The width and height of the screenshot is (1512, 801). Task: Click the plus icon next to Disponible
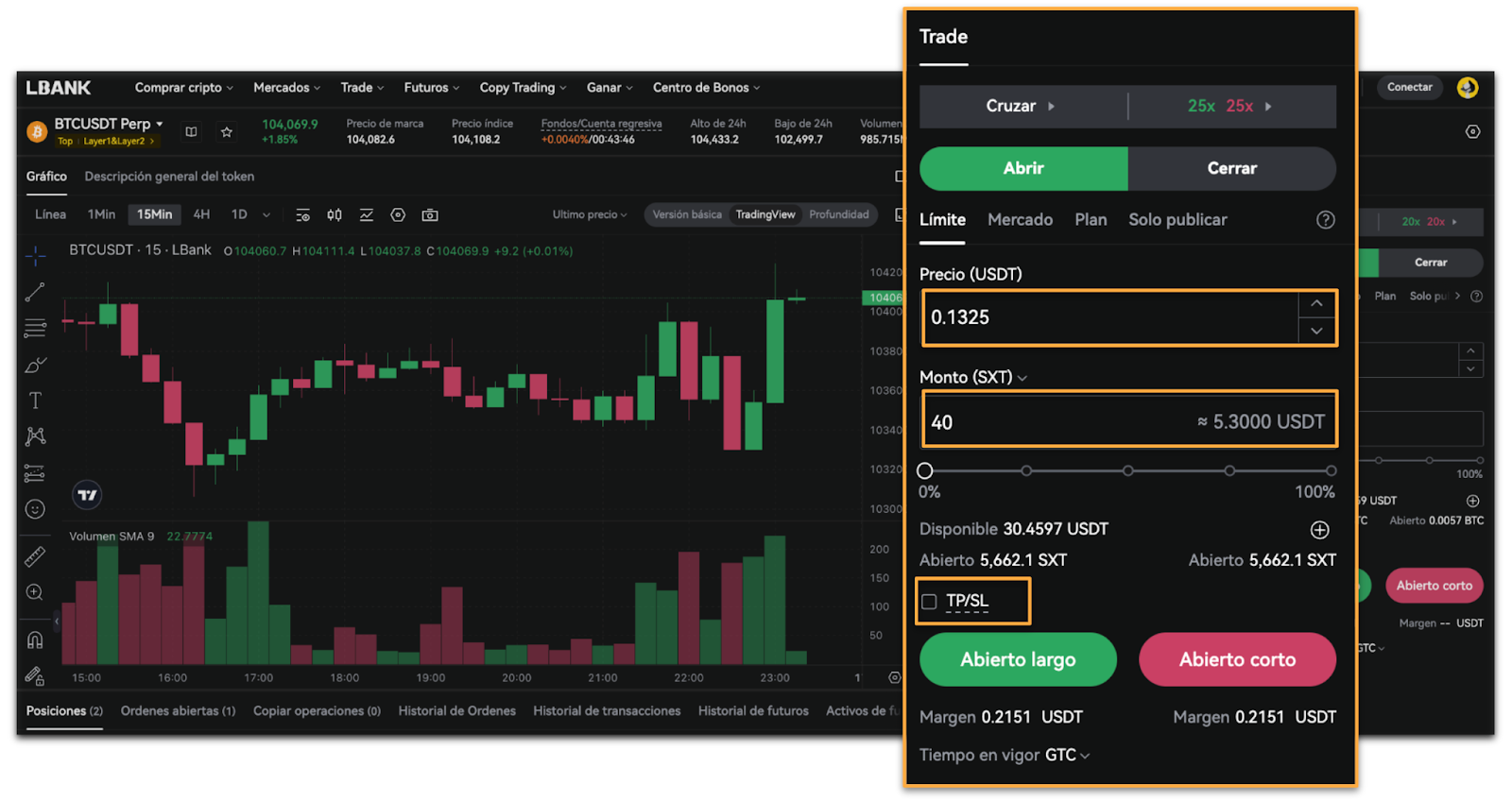[1320, 530]
